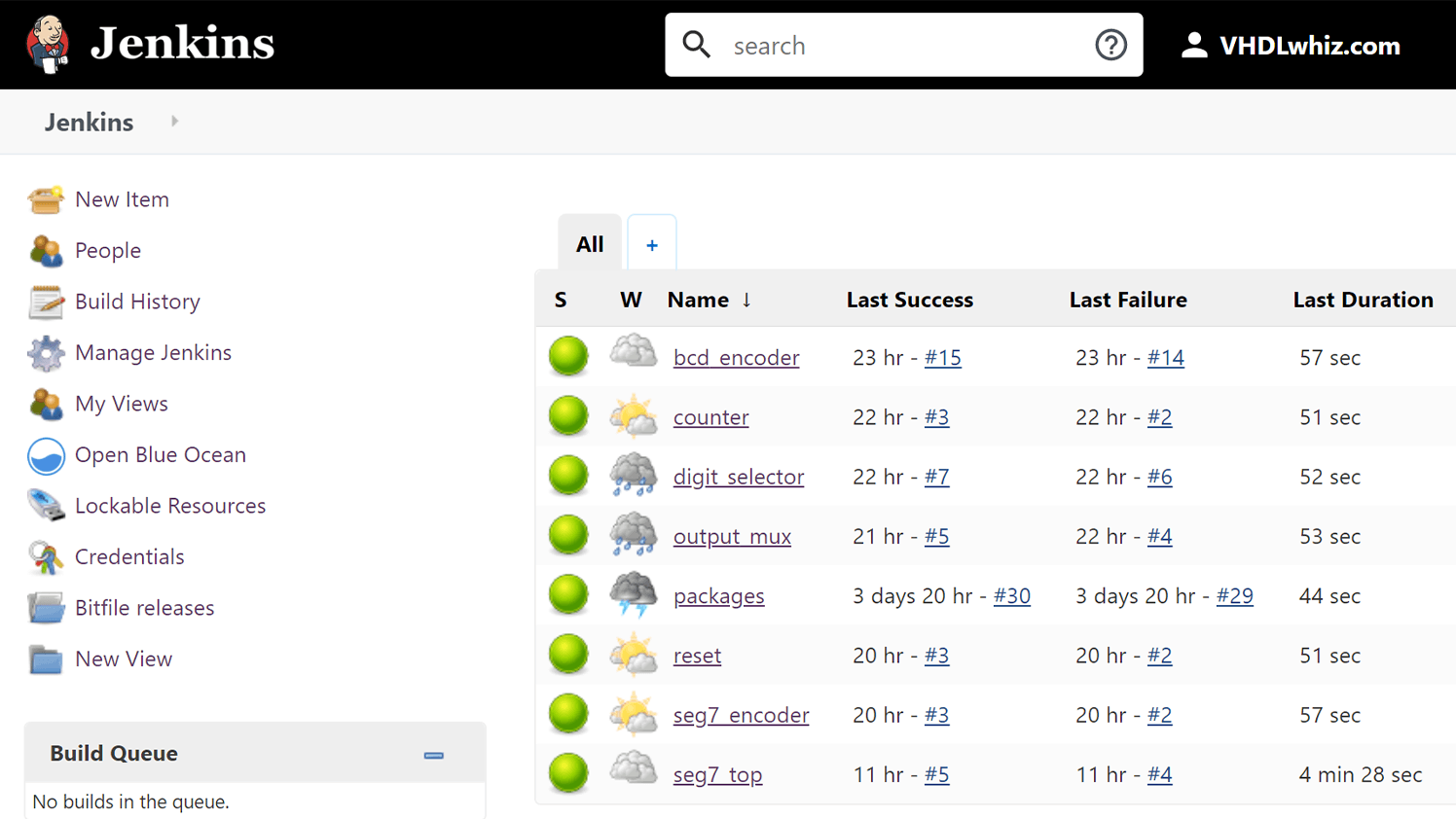This screenshot has height=819, width=1456.
Task: Open build #30 of packages
Action: (x=1011, y=595)
